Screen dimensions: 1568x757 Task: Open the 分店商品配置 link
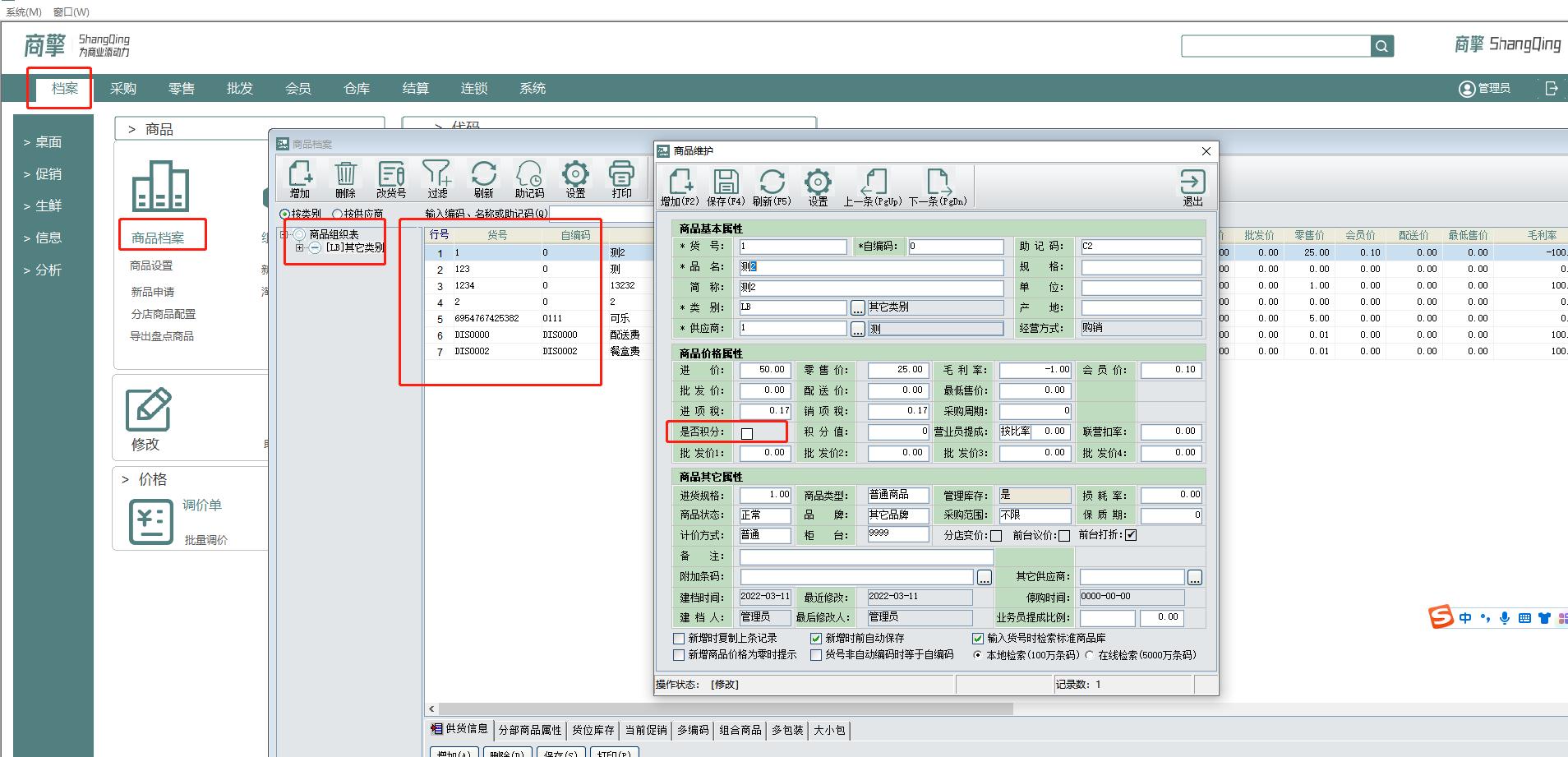coord(163,314)
